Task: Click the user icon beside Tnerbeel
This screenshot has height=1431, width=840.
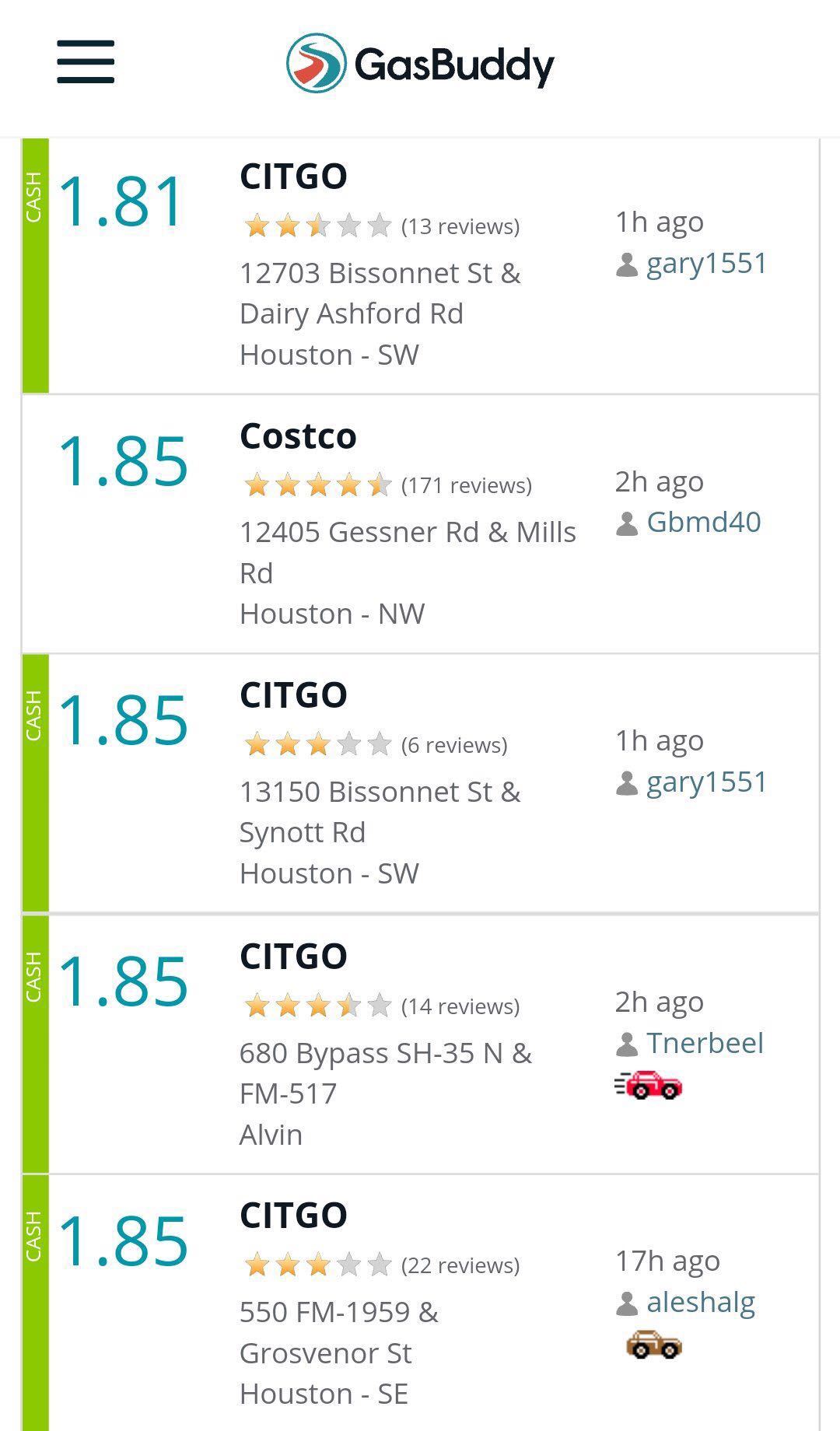Action: click(x=627, y=1044)
